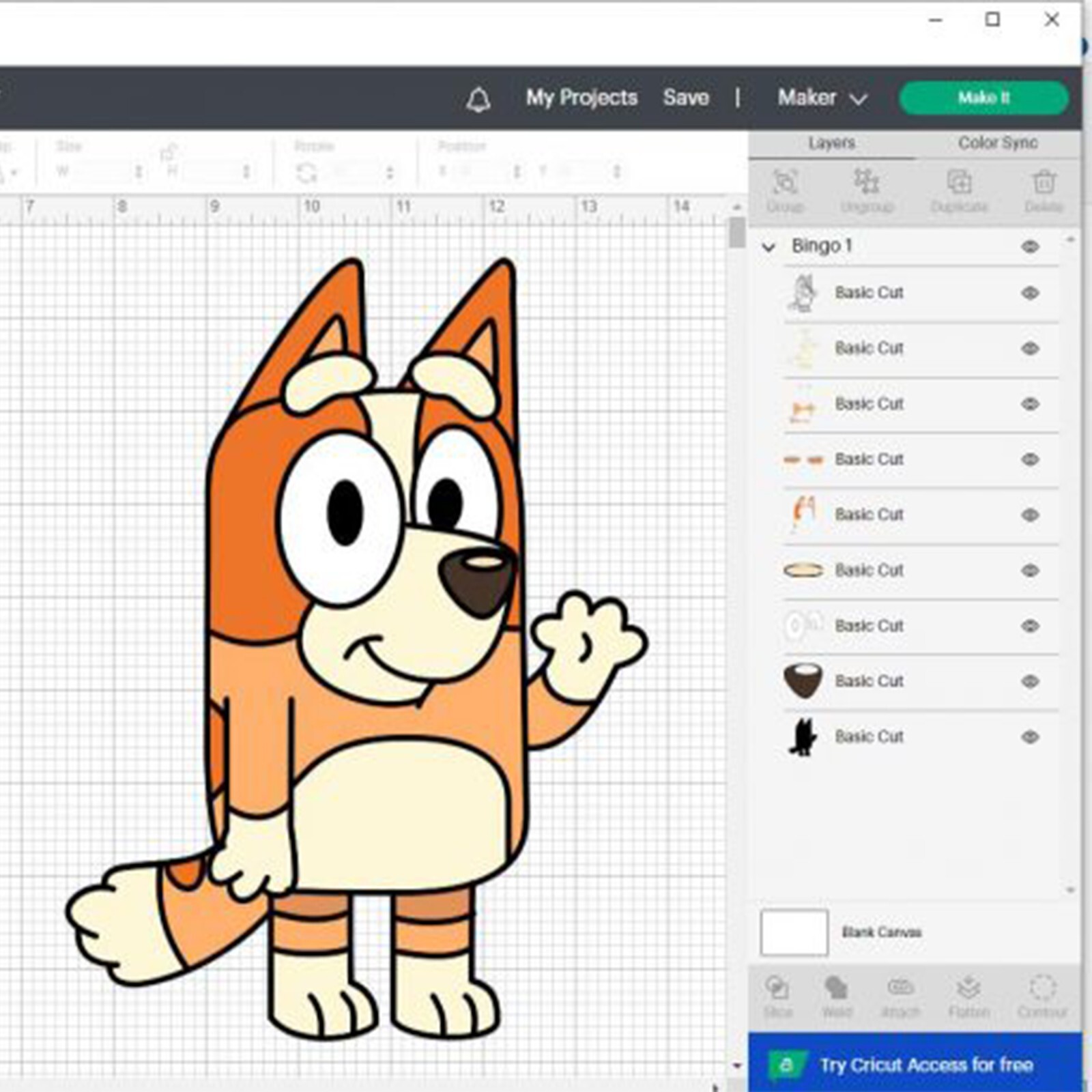This screenshot has height=1092, width=1092.
Task: Click the green Make It button
Action: point(983,98)
